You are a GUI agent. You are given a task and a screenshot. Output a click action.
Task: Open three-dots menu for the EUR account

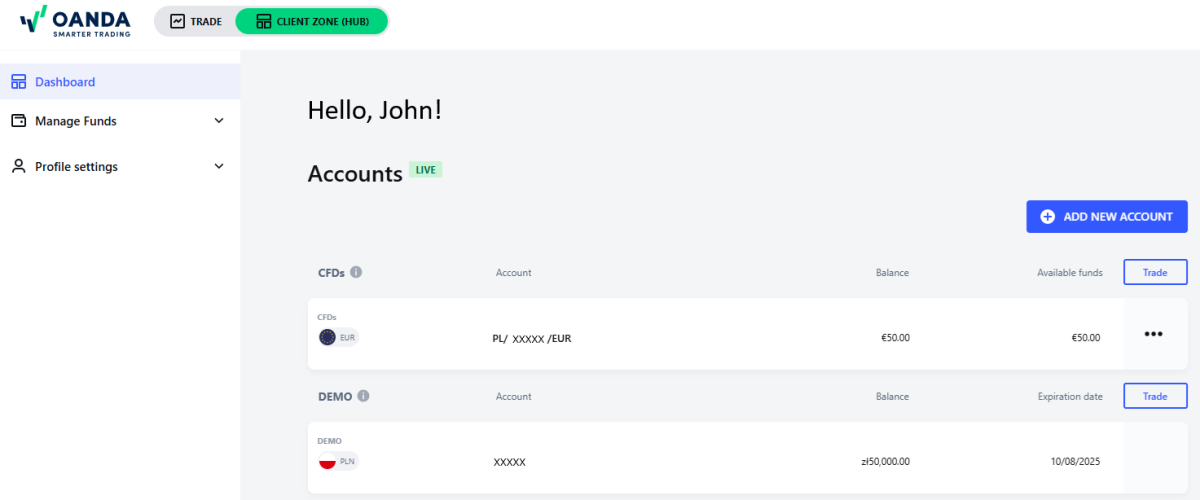click(1153, 334)
